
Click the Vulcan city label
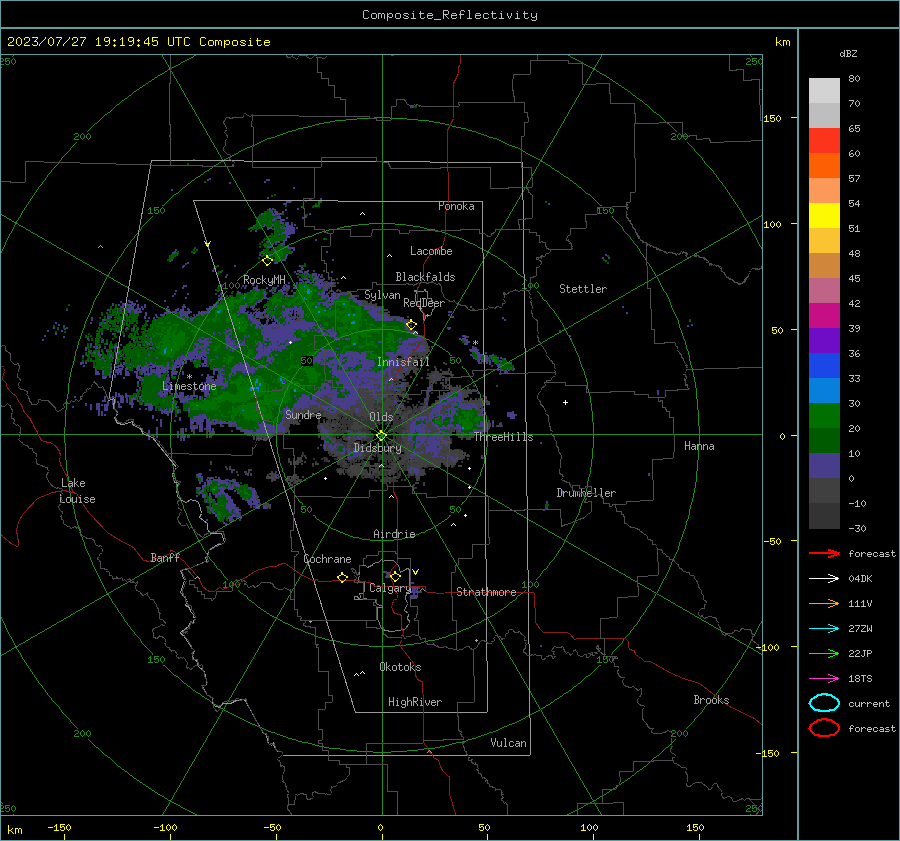[509, 743]
